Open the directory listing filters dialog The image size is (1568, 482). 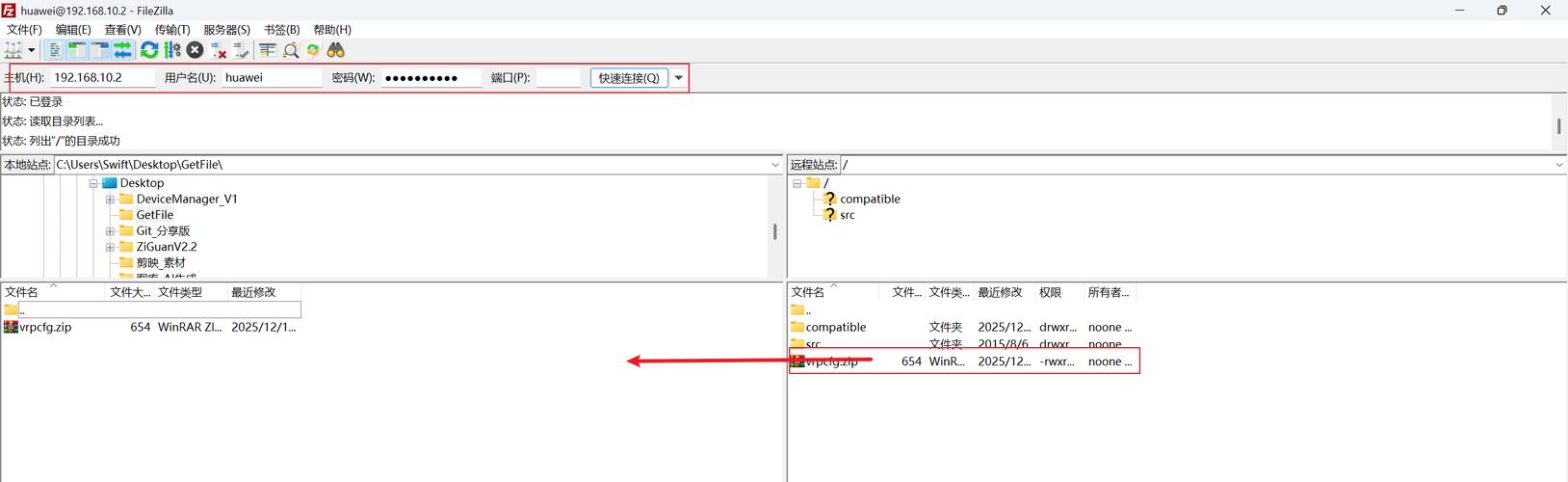click(x=268, y=50)
